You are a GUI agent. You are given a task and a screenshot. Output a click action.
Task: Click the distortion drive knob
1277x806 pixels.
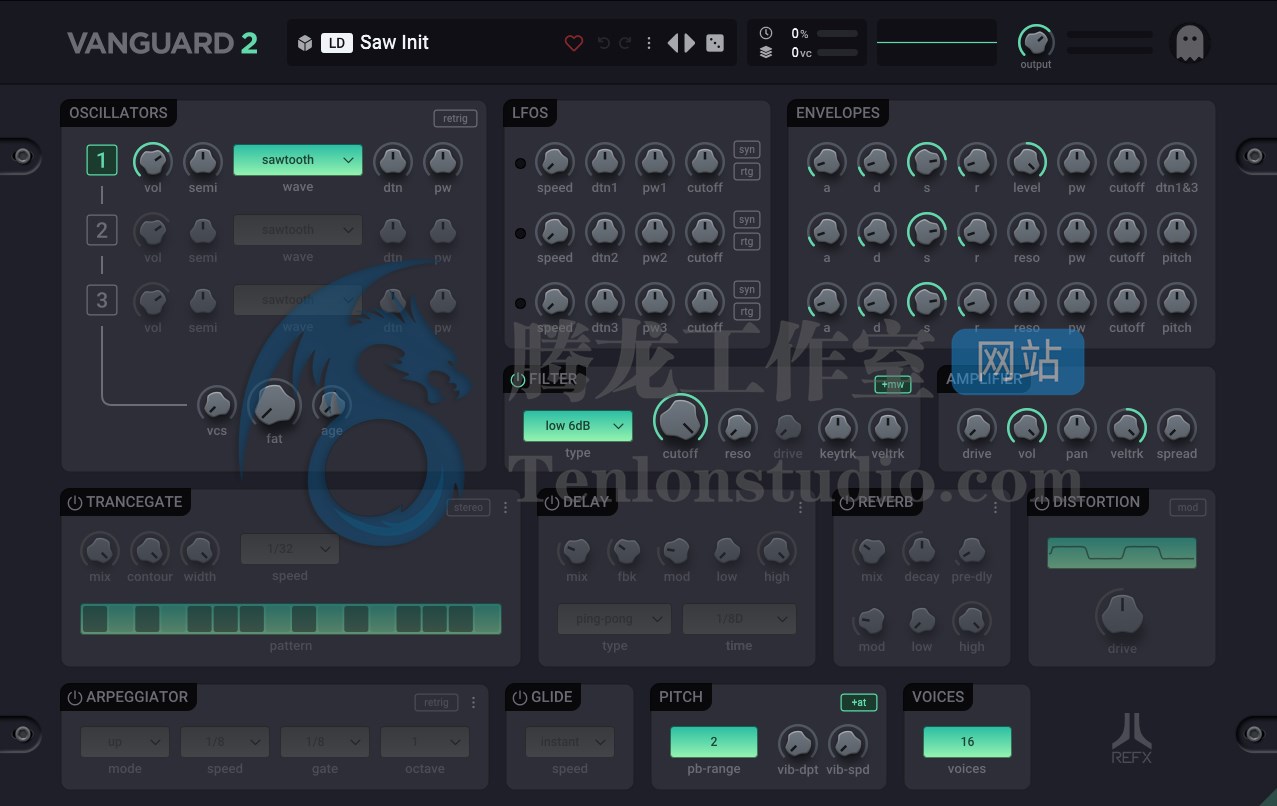pos(1122,615)
